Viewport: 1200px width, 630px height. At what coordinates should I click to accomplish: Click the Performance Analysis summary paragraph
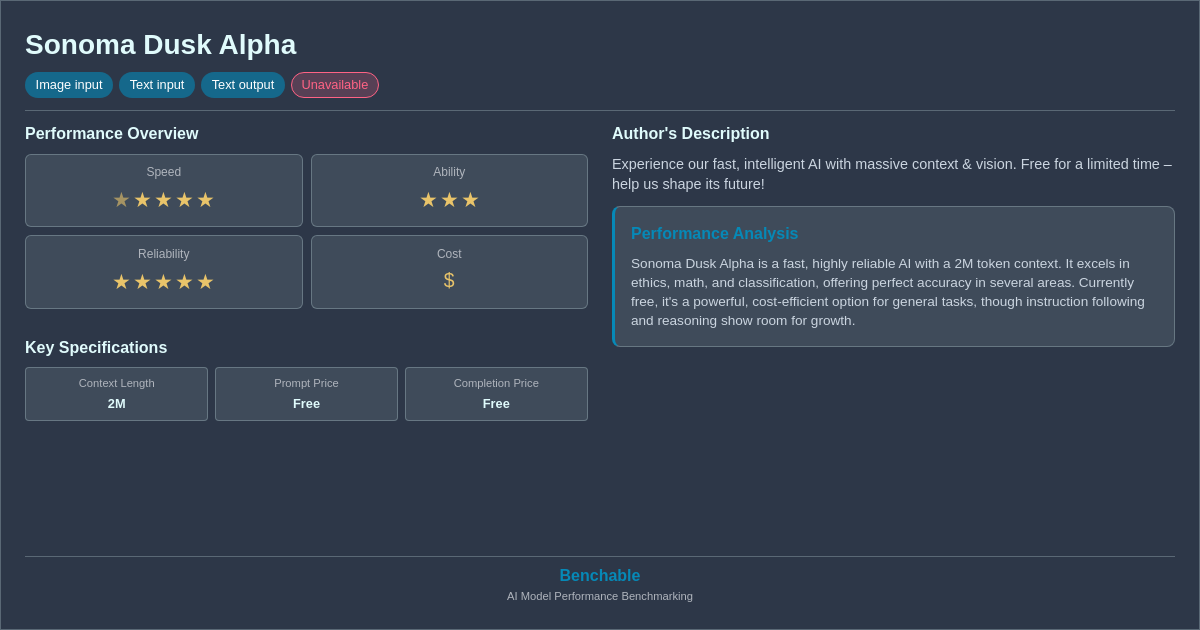coord(891,292)
